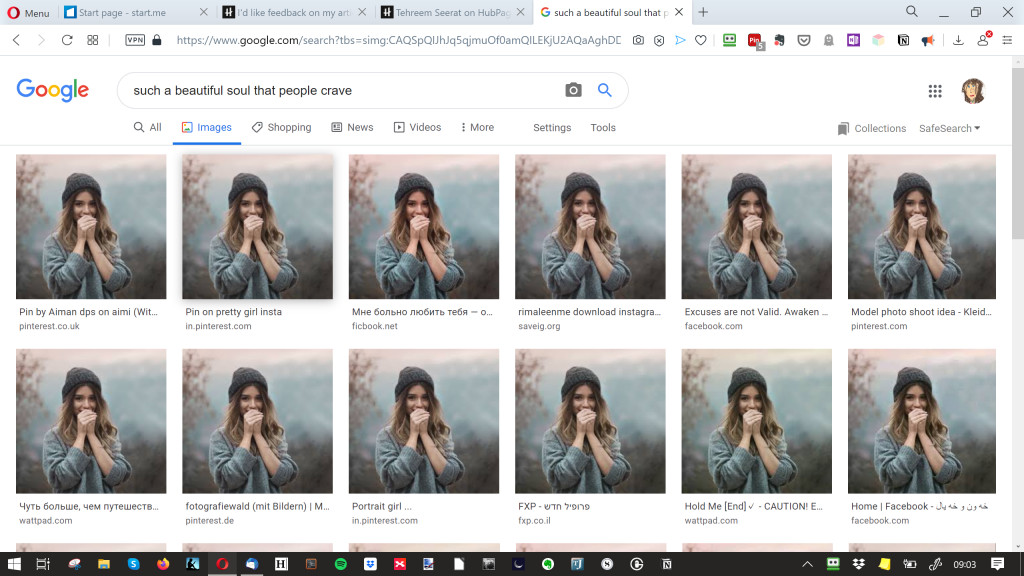Open the search Tools options
Viewport: 1024px width, 576px height.
[x=603, y=128]
